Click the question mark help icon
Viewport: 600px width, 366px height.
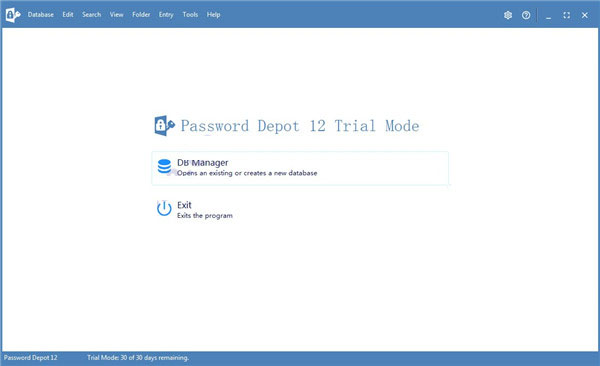pos(526,15)
